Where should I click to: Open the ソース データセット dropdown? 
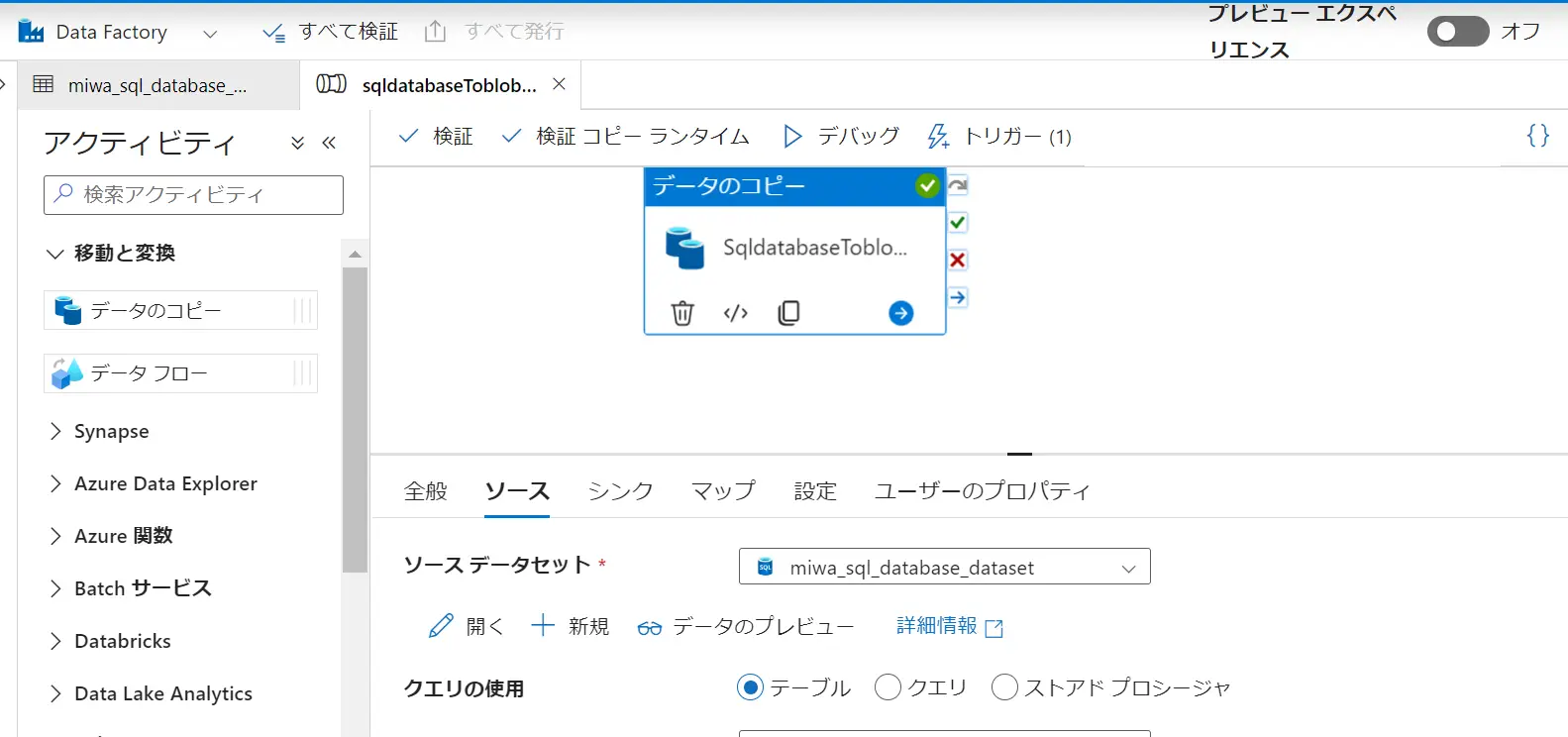coord(945,567)
